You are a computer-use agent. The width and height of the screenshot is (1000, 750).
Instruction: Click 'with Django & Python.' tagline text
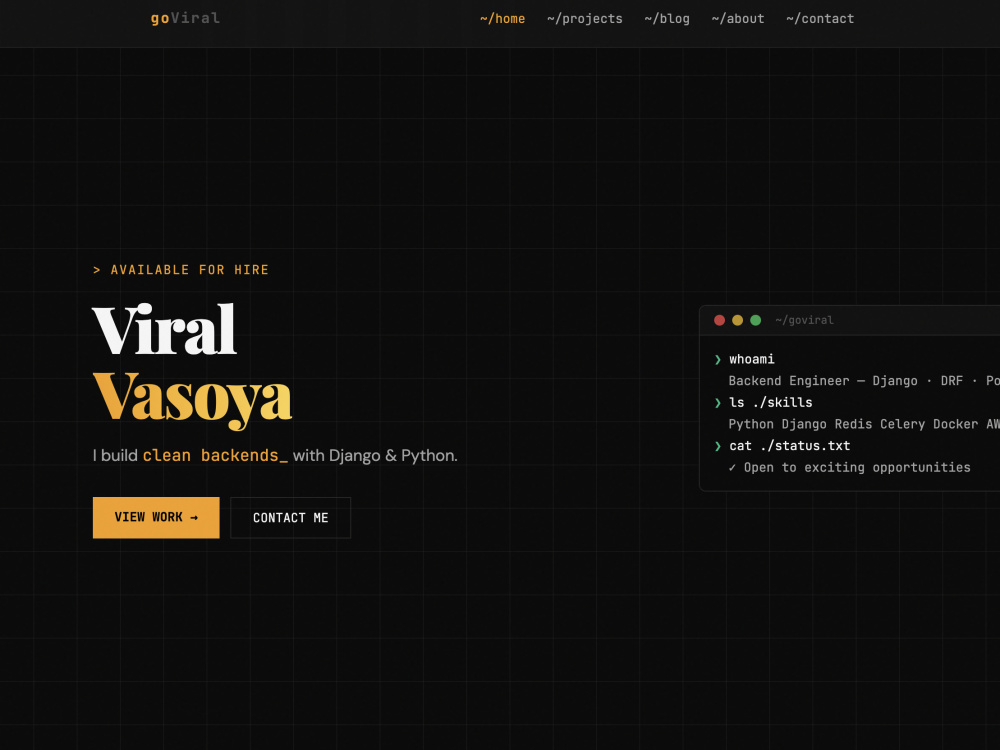375,455
